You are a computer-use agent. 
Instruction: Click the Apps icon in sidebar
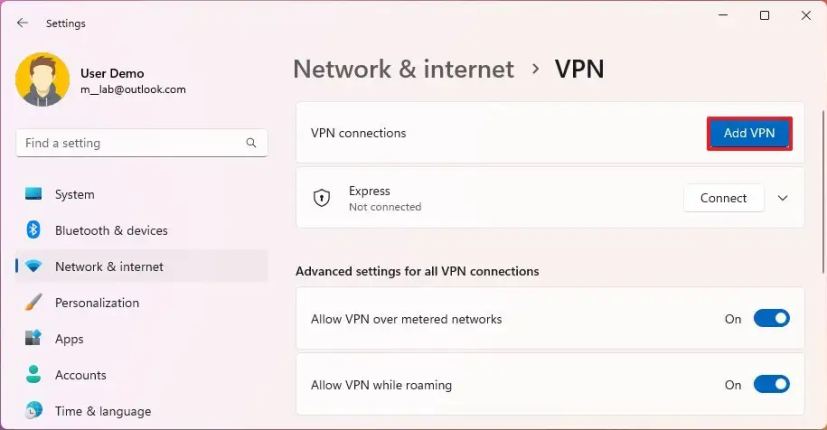click(34, 339)
